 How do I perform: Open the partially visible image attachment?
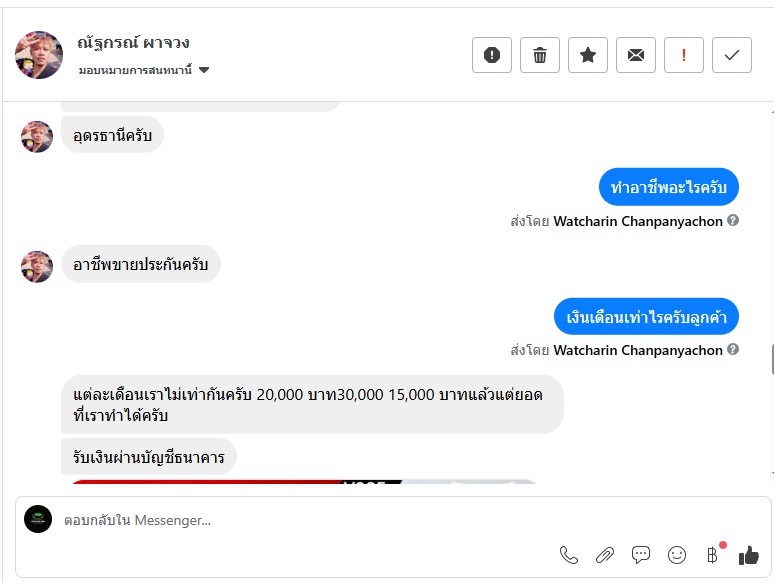pos(303,481)
